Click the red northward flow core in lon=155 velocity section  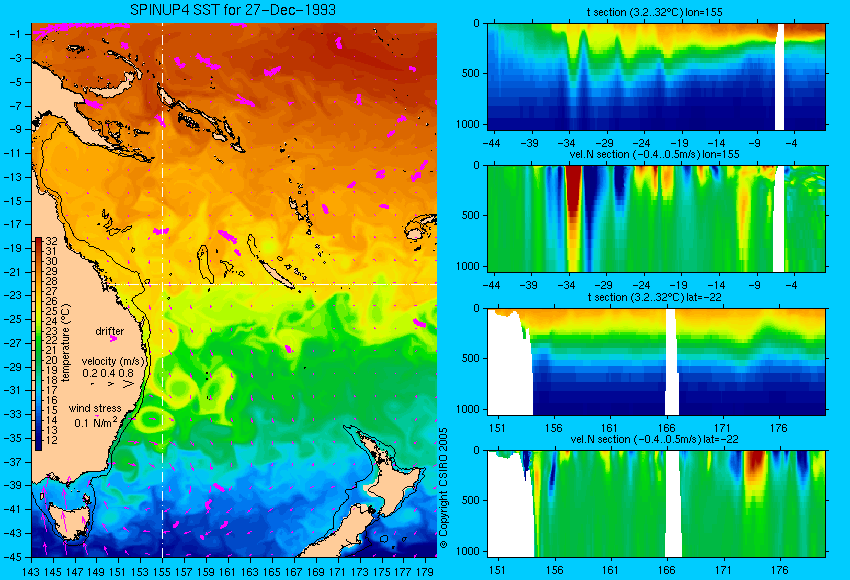pos(572,190)
